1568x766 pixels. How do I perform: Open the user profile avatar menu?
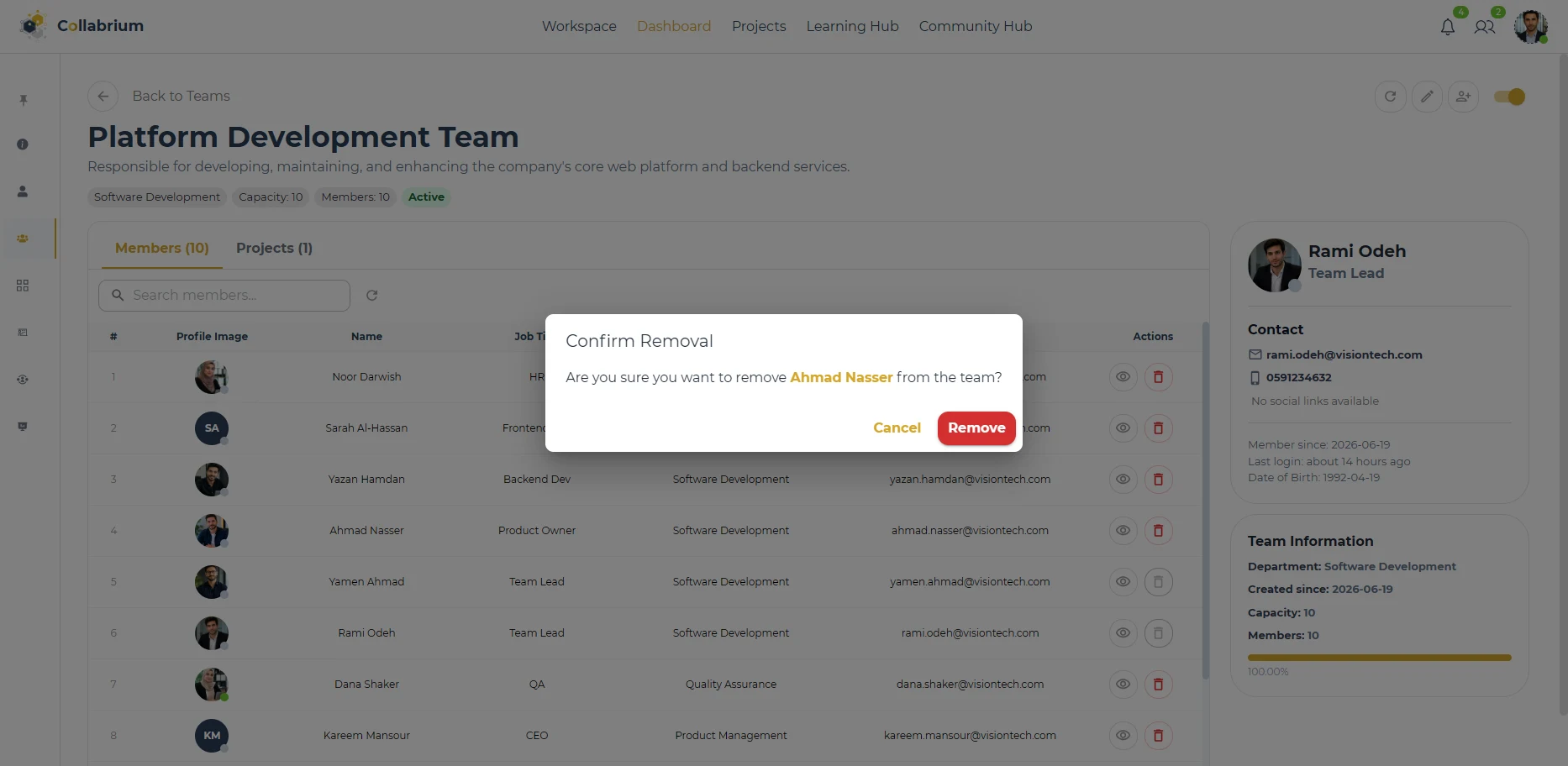click(x=1530, y=26)
